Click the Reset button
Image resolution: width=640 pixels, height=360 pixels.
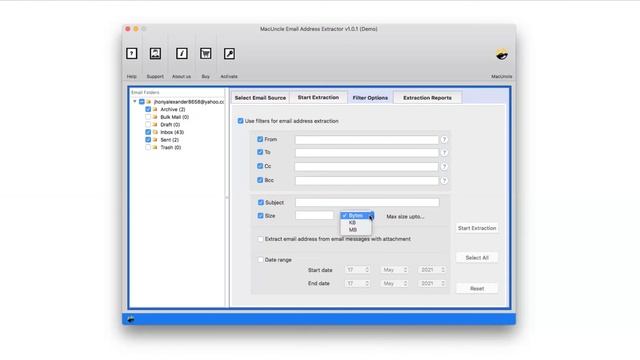477,288
